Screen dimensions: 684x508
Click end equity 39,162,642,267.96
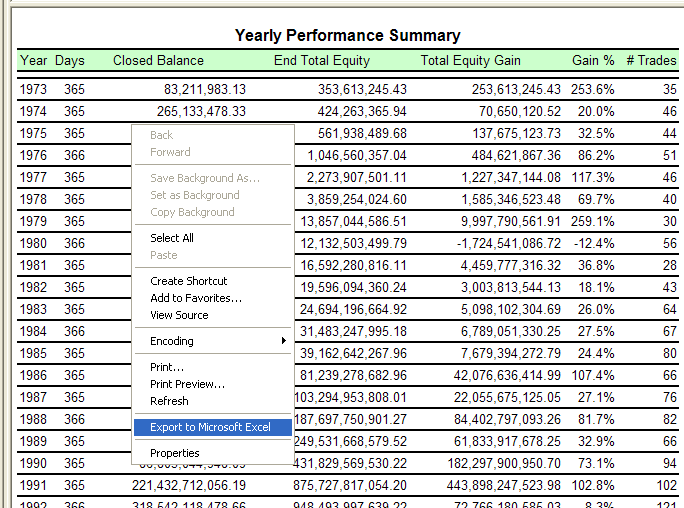pyautogui.click(x=353, y=353)
